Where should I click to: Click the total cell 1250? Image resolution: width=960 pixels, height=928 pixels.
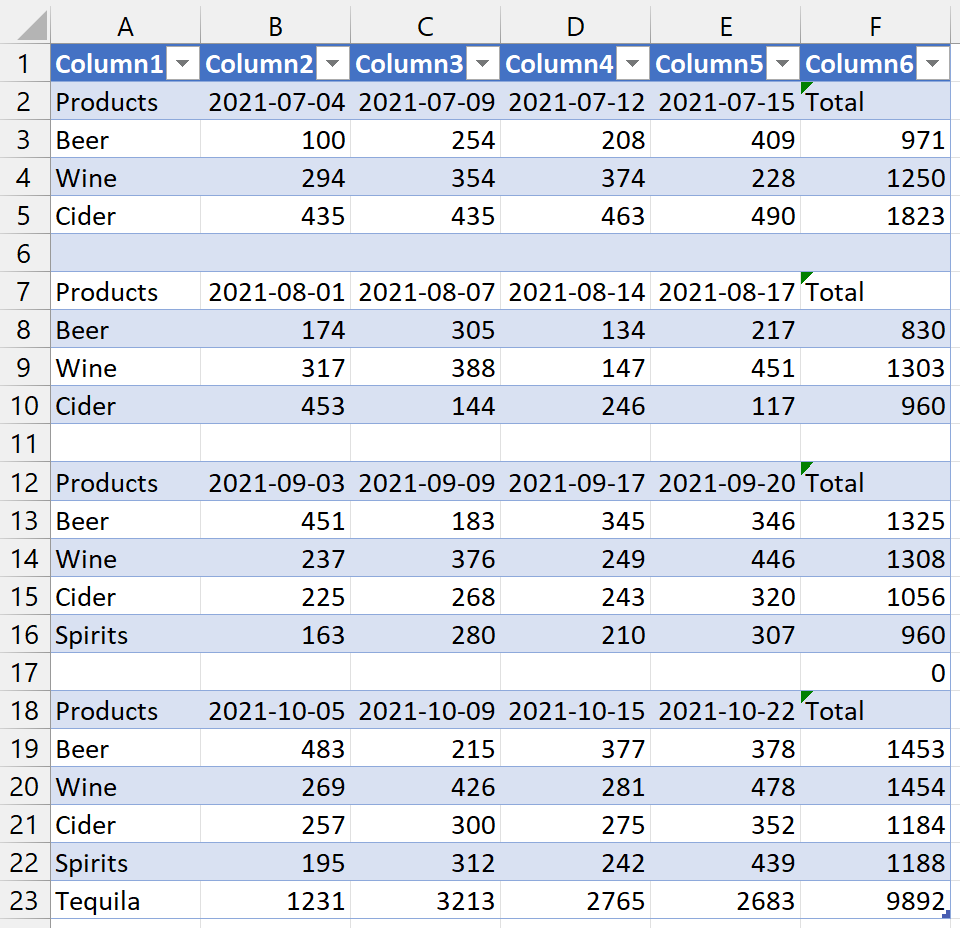[876, 178]
